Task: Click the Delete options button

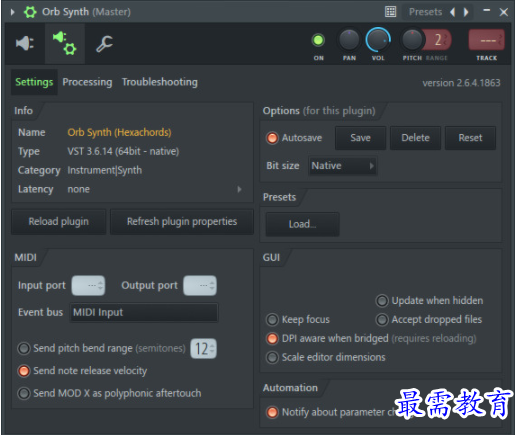Action: click(415, 138)
